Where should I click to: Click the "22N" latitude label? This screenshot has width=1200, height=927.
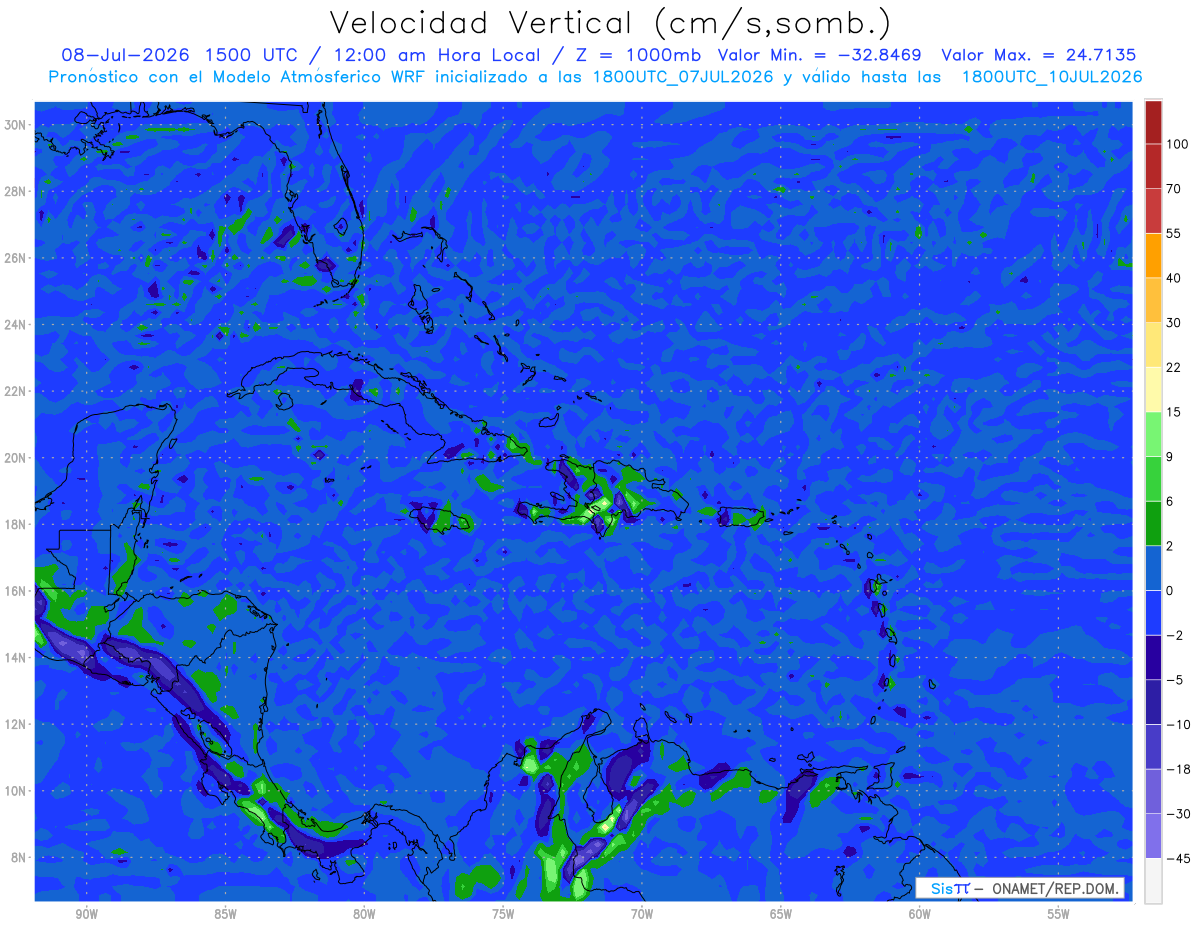[16, 391]
